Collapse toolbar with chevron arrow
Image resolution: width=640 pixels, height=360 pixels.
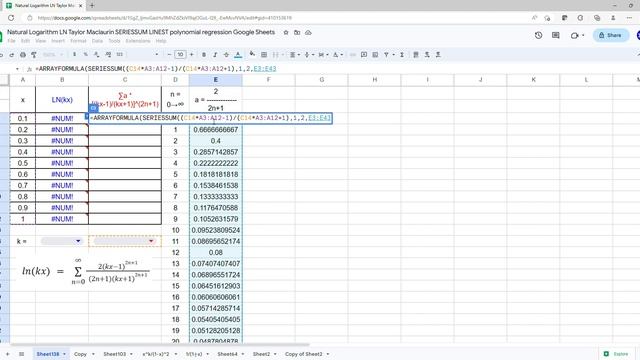[638, 55]
